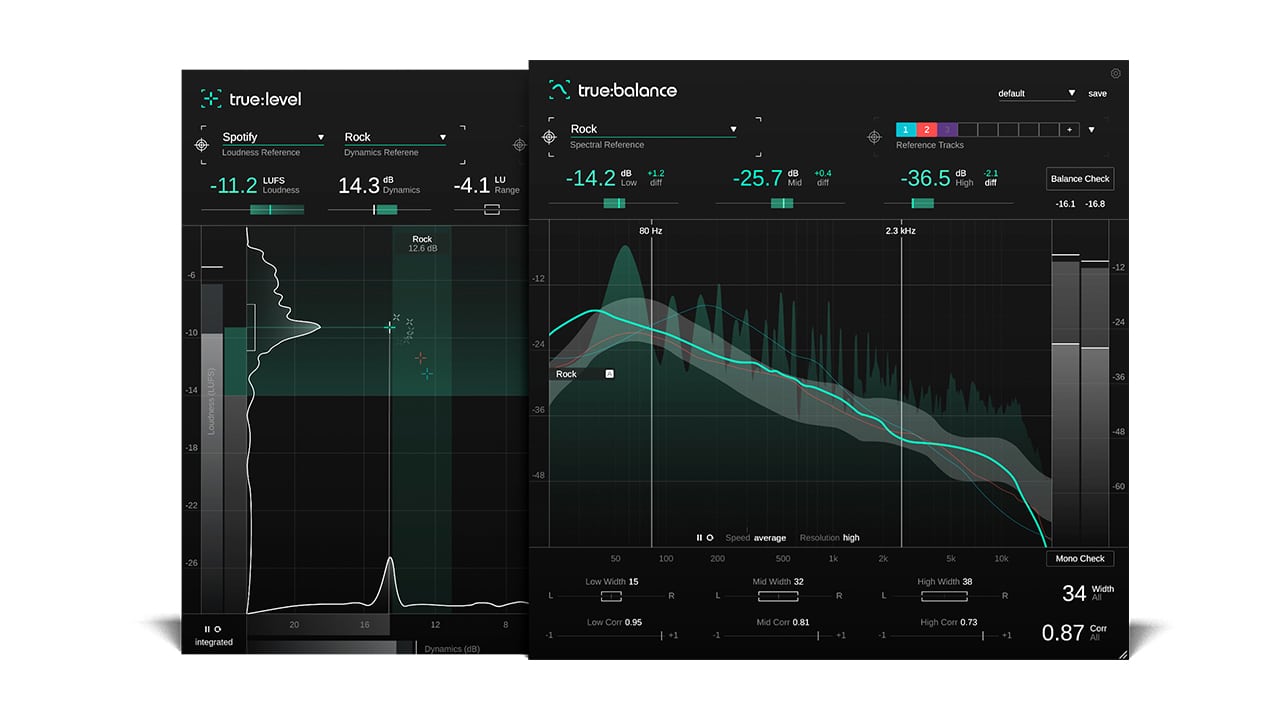The image size is (1280, 720).
Task: Click the 2.3 kHz crossover marker
Action: tap(900, 231)
